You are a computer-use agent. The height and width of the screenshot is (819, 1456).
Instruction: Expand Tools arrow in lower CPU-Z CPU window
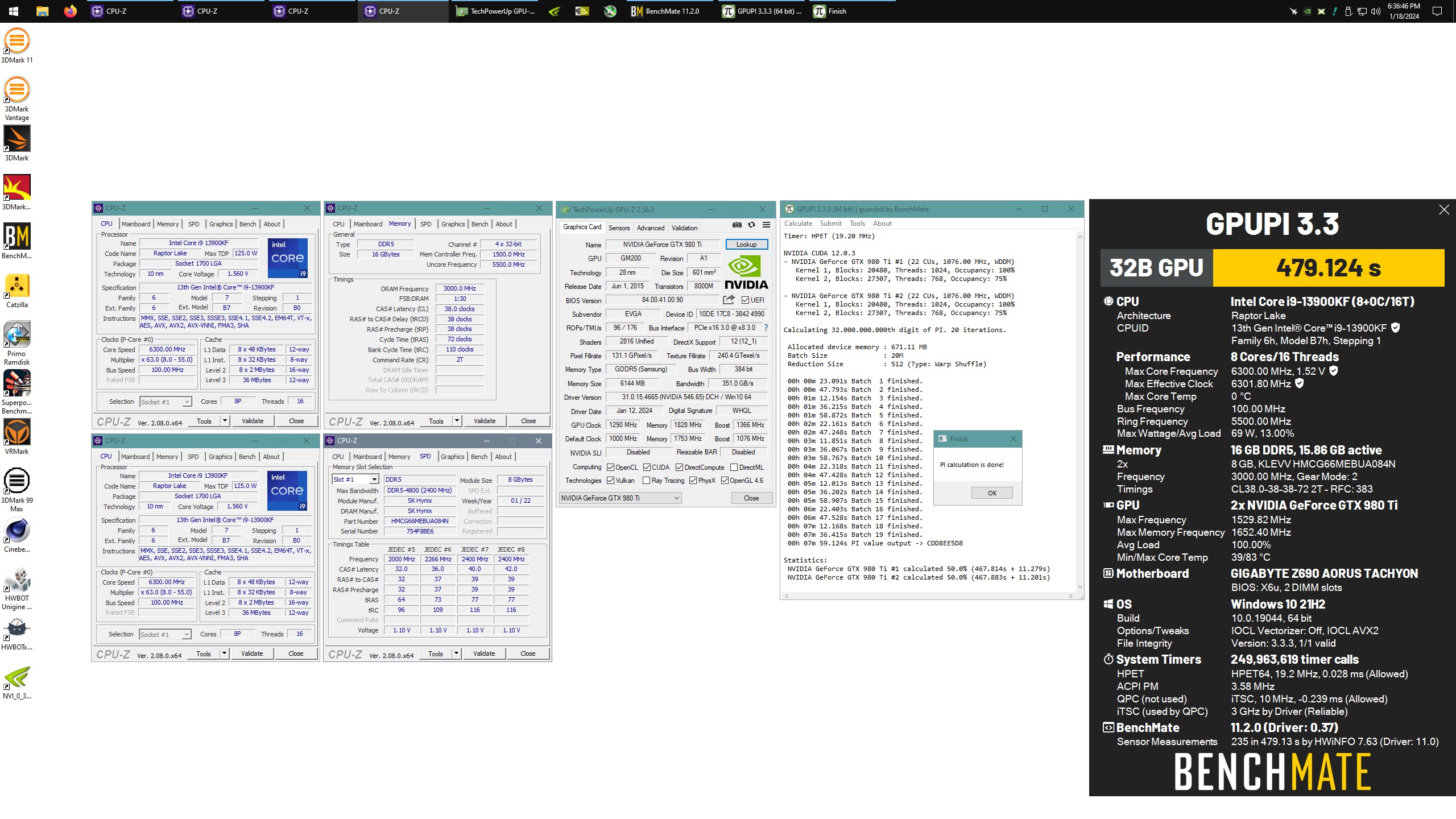coord(224,653)
